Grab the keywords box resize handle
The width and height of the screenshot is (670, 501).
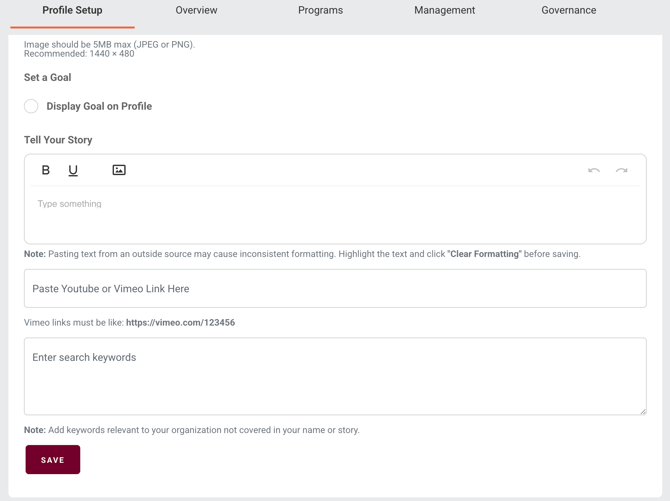pyautogui.click(x=642, y=410)
